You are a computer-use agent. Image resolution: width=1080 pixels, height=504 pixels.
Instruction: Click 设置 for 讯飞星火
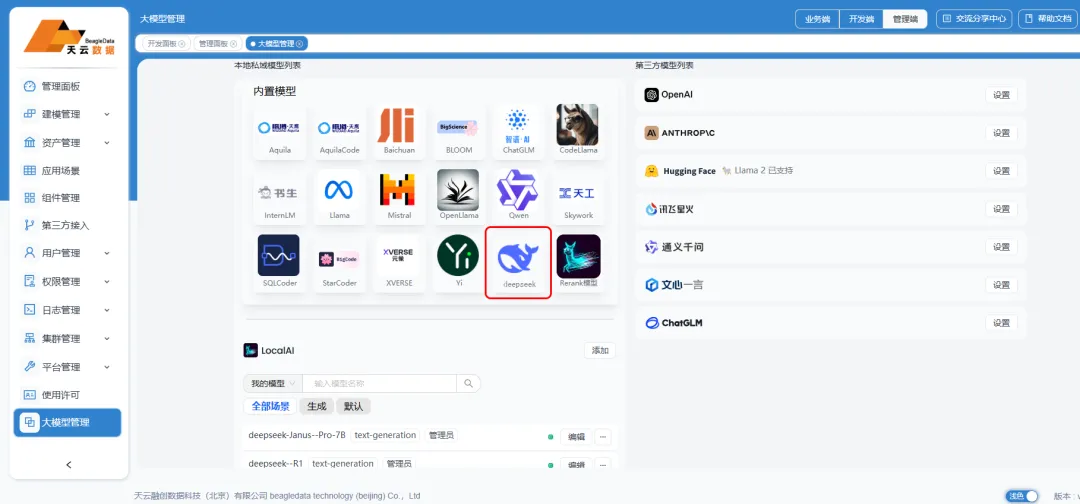(1001, 209)
